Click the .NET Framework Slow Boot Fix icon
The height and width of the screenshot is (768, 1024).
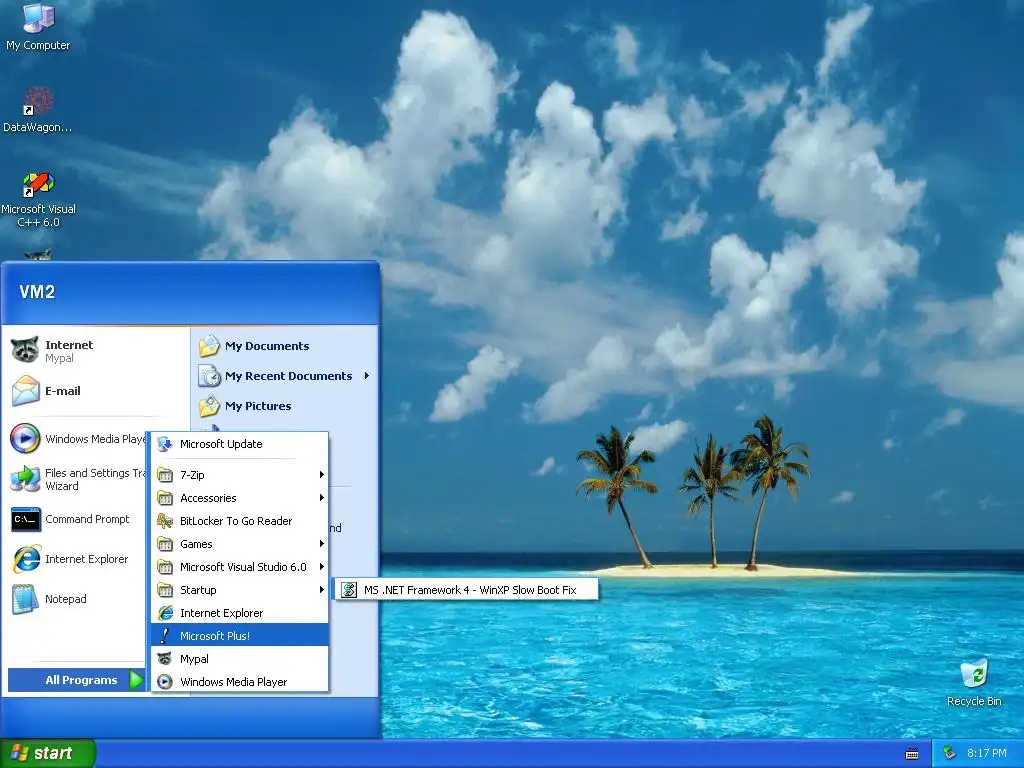click(x=349, y=590)
